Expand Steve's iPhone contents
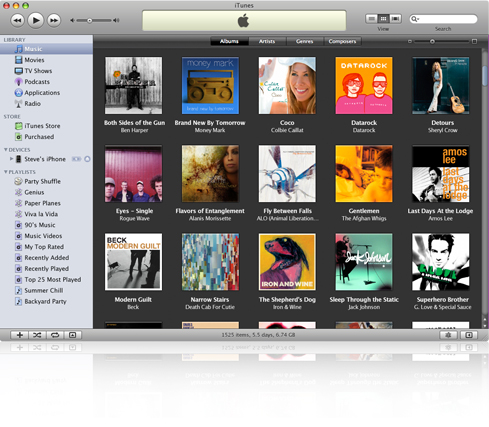 12,159
